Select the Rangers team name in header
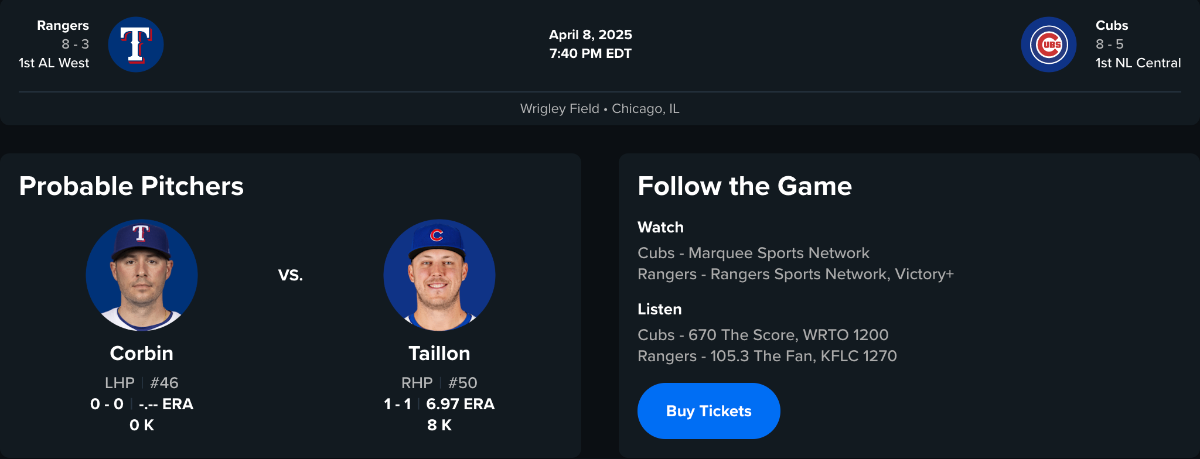The width and height of the screenshot is (1200, 459). [x=65, y=25]
